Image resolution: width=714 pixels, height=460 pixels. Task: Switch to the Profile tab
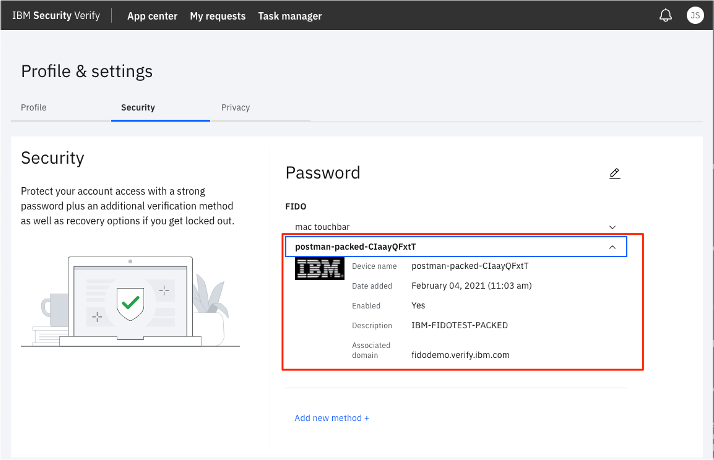[34, 107]
